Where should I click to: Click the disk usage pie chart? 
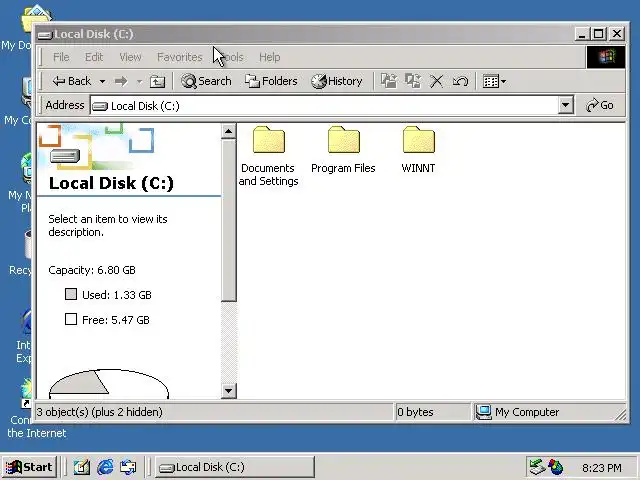point(109,384)
